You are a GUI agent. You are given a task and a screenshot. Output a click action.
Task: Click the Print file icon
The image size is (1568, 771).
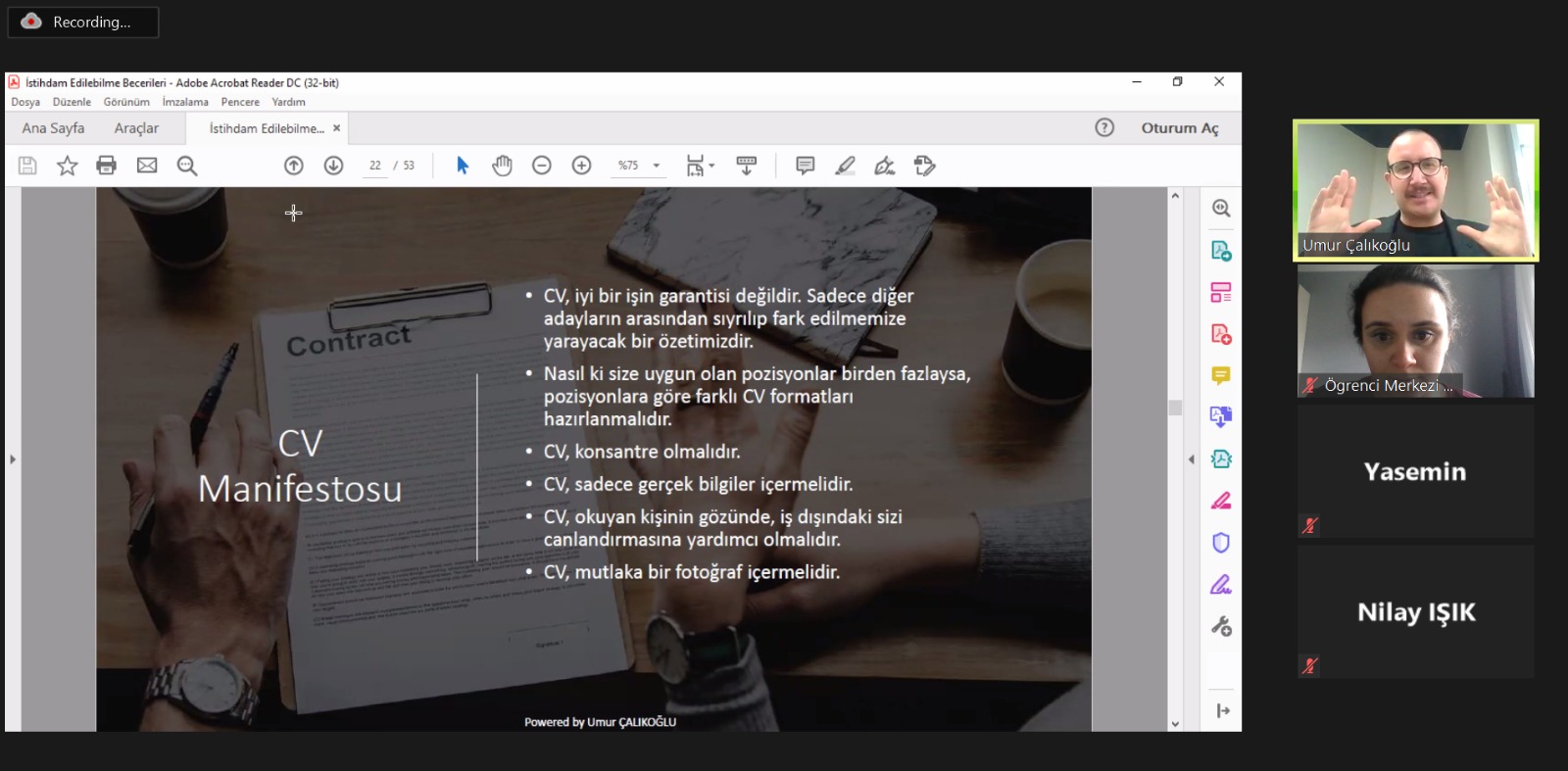(x=106, y=166)
